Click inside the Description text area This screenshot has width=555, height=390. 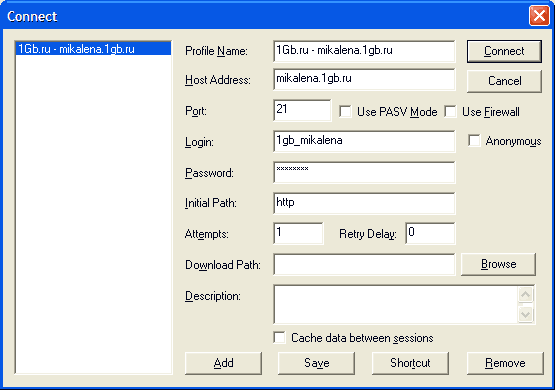[396, 304]
